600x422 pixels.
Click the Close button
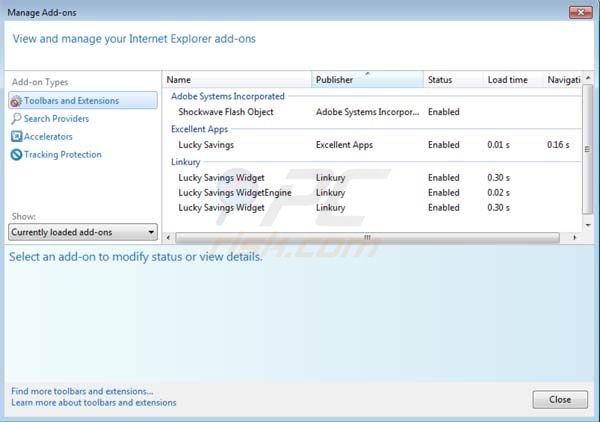[560, 399]
